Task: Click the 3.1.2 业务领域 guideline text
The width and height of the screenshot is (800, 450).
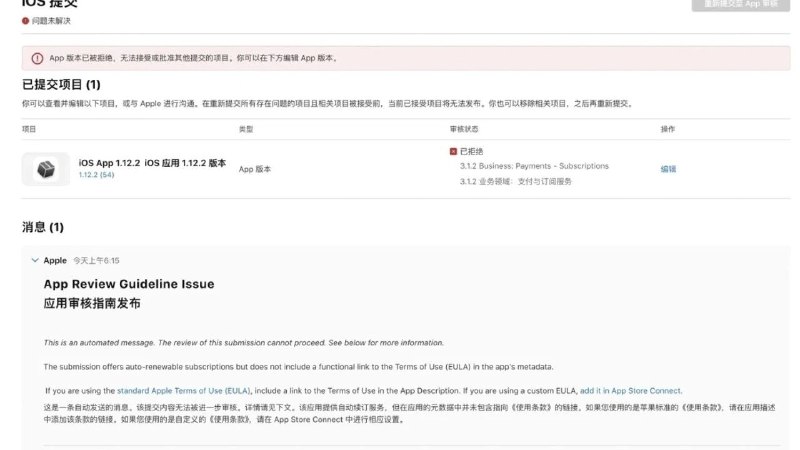Action: (x=516, y=182)
